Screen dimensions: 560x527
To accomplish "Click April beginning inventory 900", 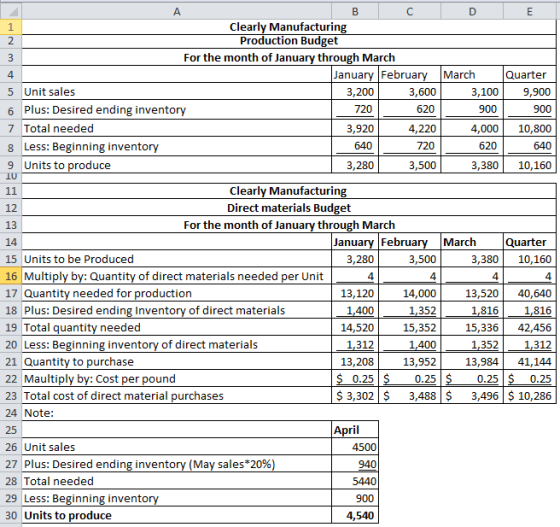I will (x=365, y=498).
